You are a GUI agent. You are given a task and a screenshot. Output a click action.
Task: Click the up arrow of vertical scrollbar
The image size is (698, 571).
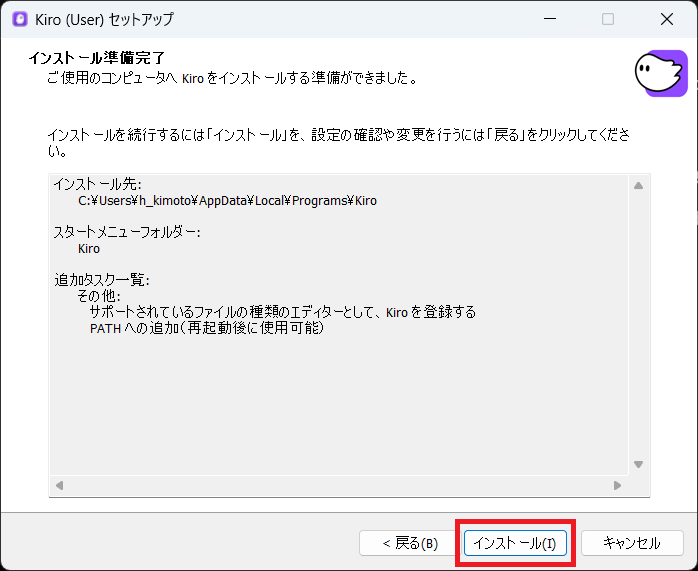point(638,186)
